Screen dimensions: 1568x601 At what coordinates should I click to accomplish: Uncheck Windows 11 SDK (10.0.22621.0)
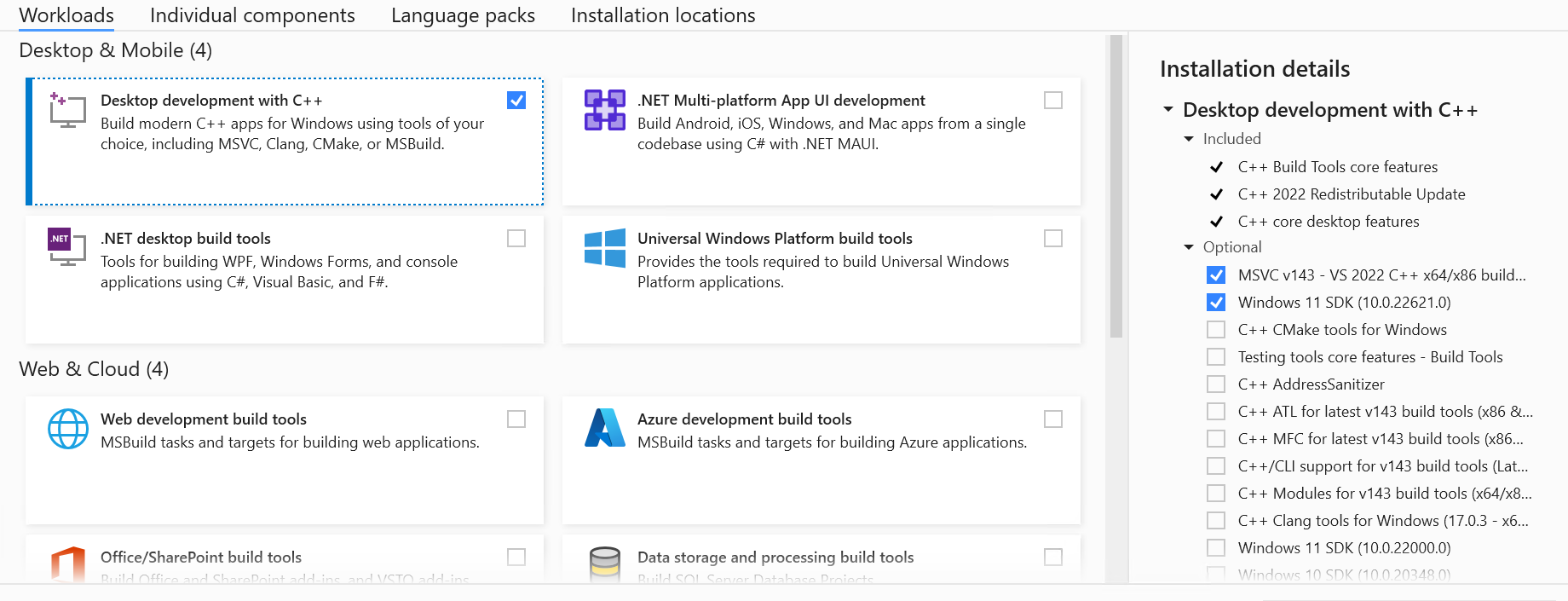[x=1216, y=303]
